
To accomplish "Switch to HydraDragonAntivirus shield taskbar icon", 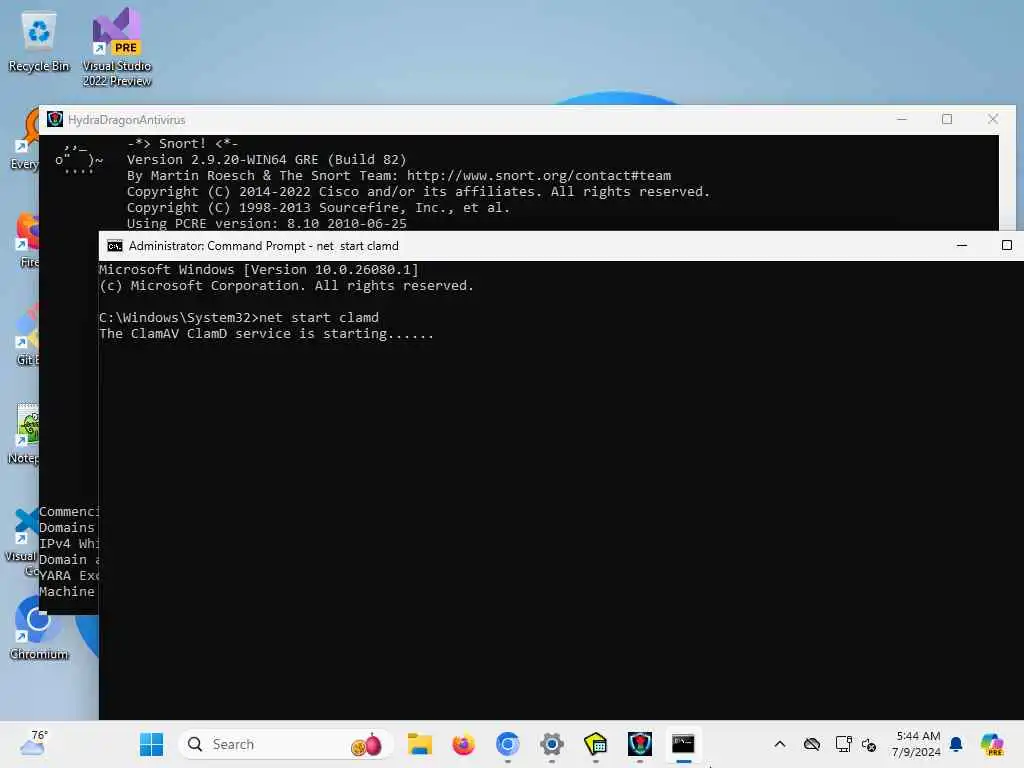I will coord(639,744).
